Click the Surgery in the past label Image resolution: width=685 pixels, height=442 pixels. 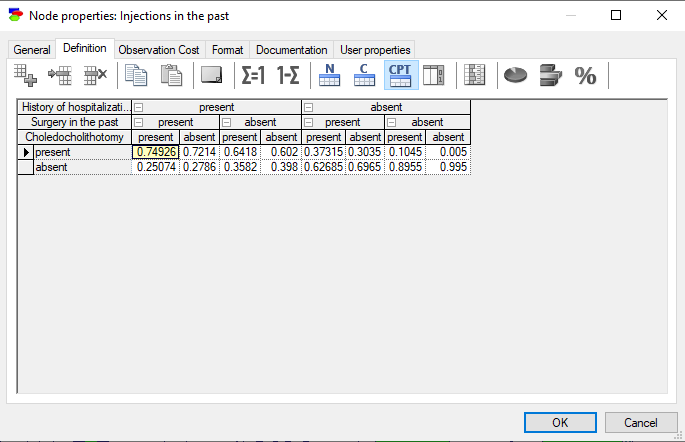[x=75, y=122]
